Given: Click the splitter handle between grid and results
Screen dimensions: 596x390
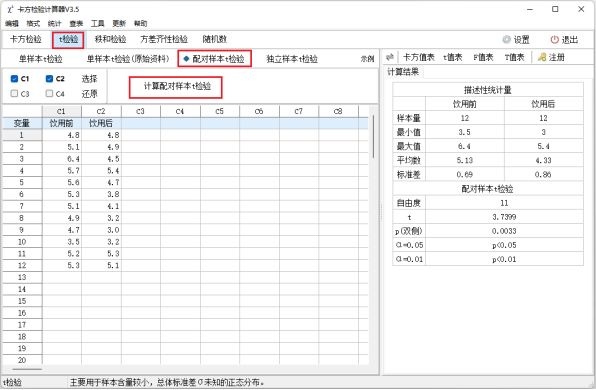Looking at the screenshot, I should (381, 213).
